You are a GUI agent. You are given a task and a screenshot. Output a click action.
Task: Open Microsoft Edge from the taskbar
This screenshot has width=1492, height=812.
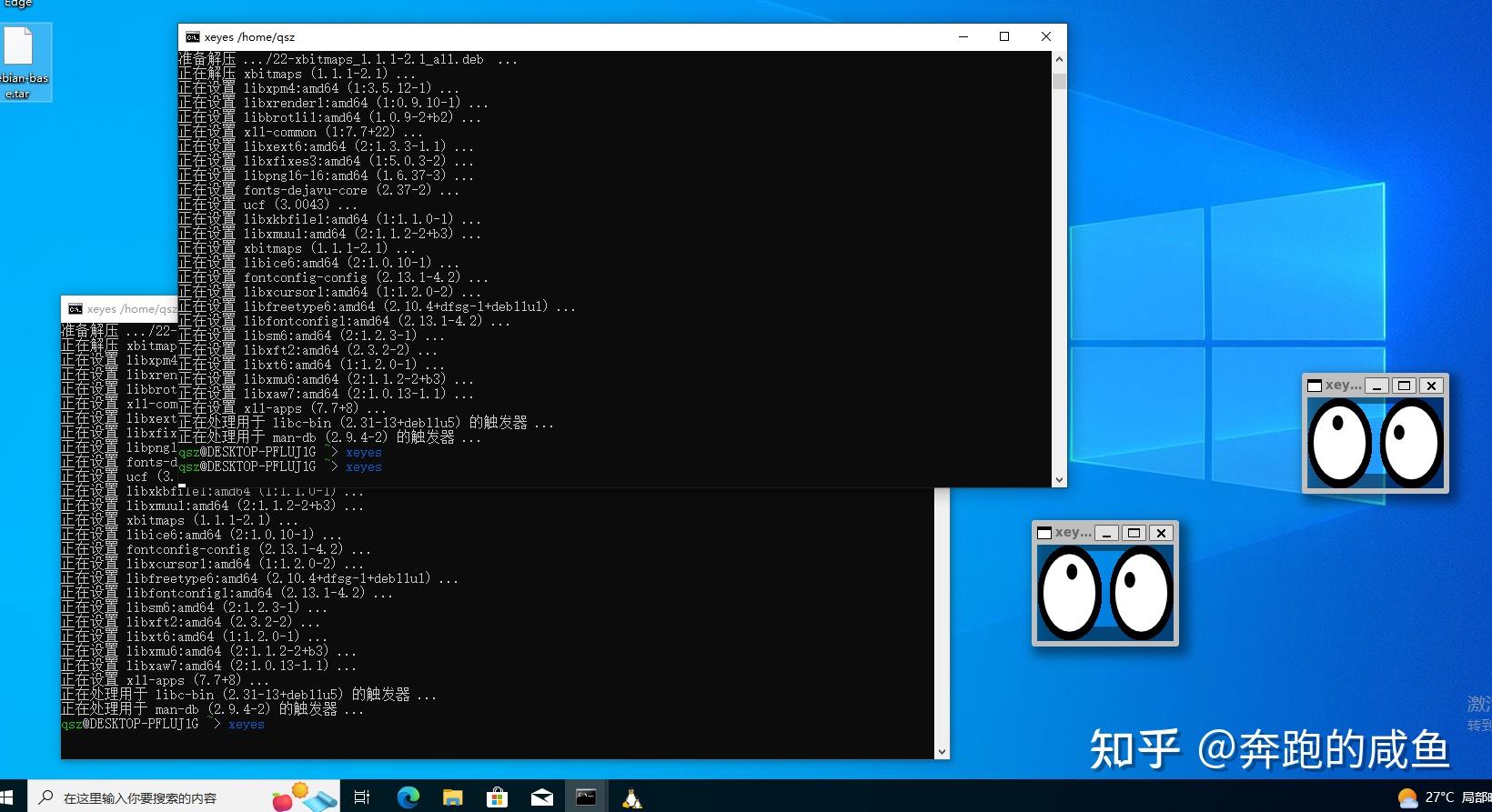(x=408, y=797)
